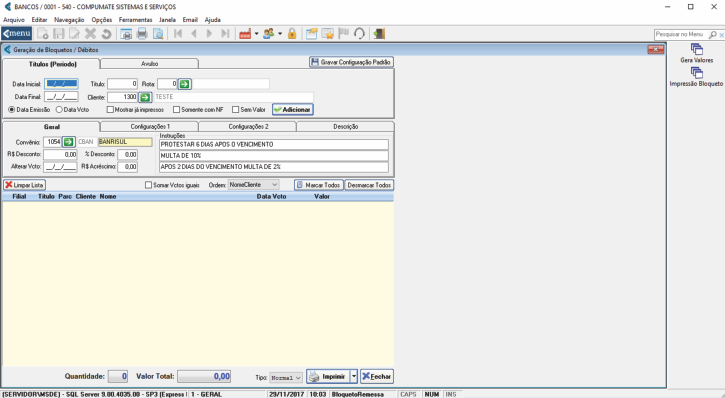Click the flag toolbar icon

(344, 33)
